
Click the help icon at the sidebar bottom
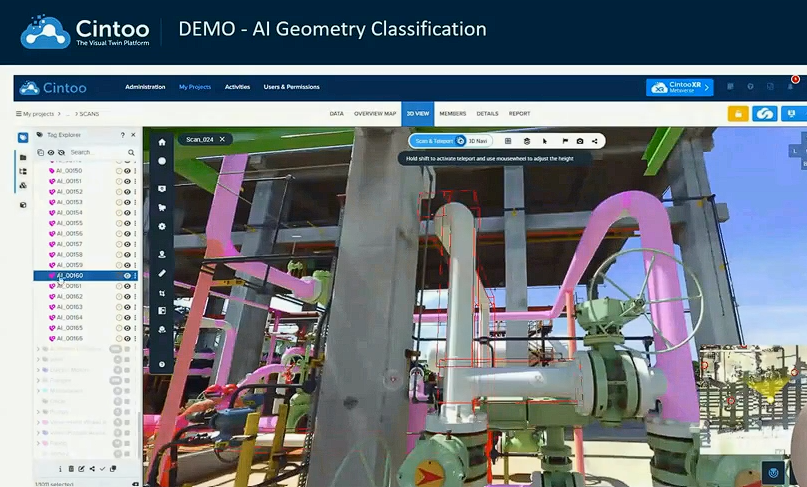(162, 364)
